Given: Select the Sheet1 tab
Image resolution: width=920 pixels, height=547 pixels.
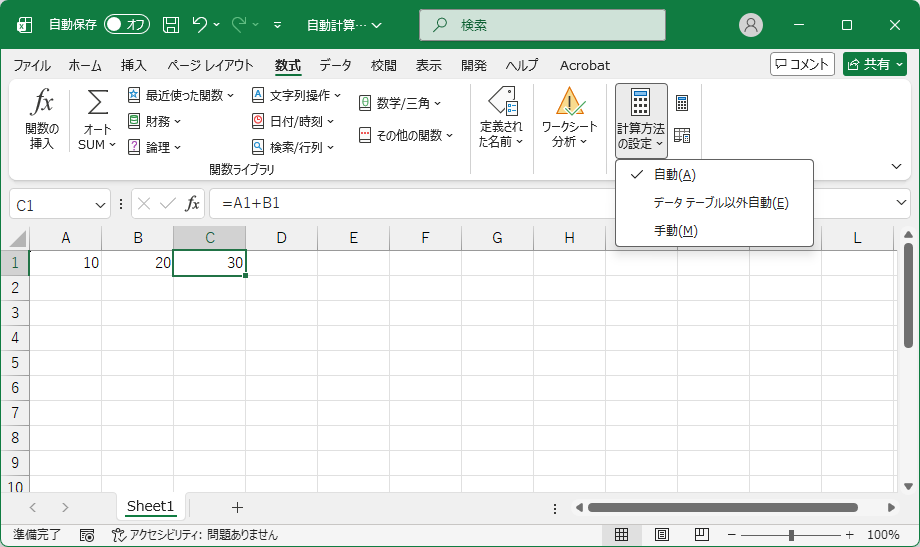Looking at the screenshot, I should tap(150, 507).
